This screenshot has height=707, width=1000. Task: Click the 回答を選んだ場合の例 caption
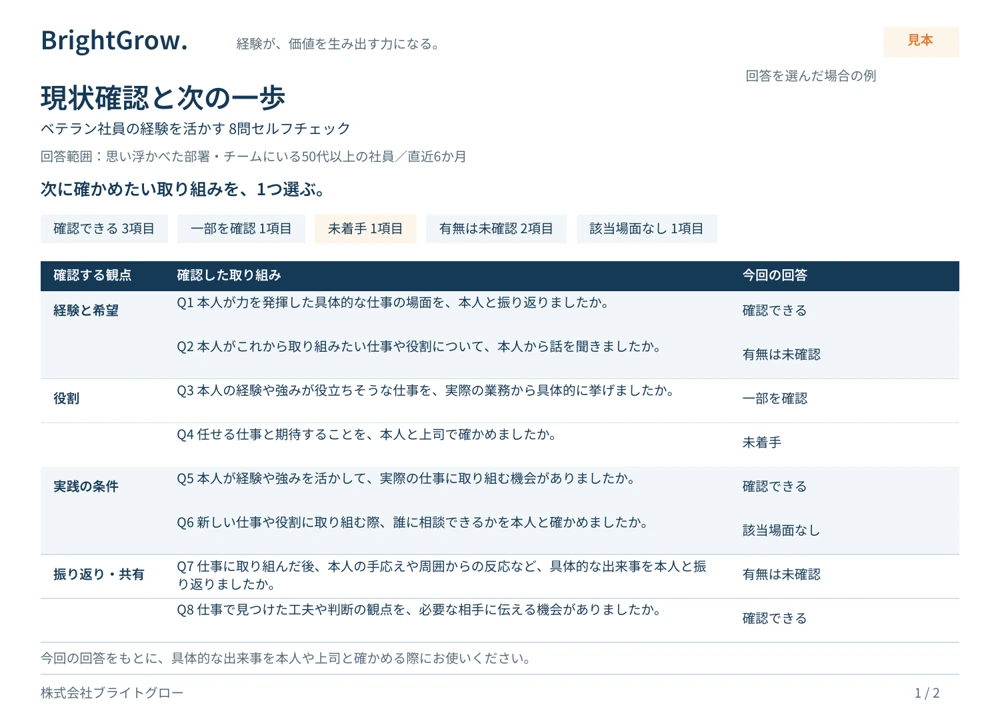pos(811,76)
